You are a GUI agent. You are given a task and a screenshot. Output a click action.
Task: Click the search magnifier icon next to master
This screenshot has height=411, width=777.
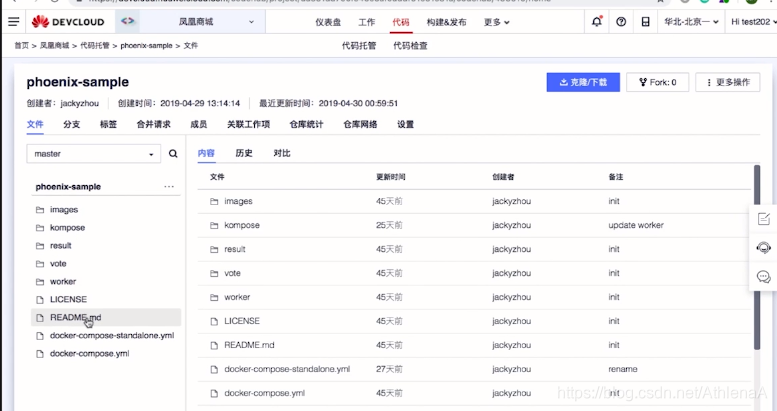[x=173, y=154]
